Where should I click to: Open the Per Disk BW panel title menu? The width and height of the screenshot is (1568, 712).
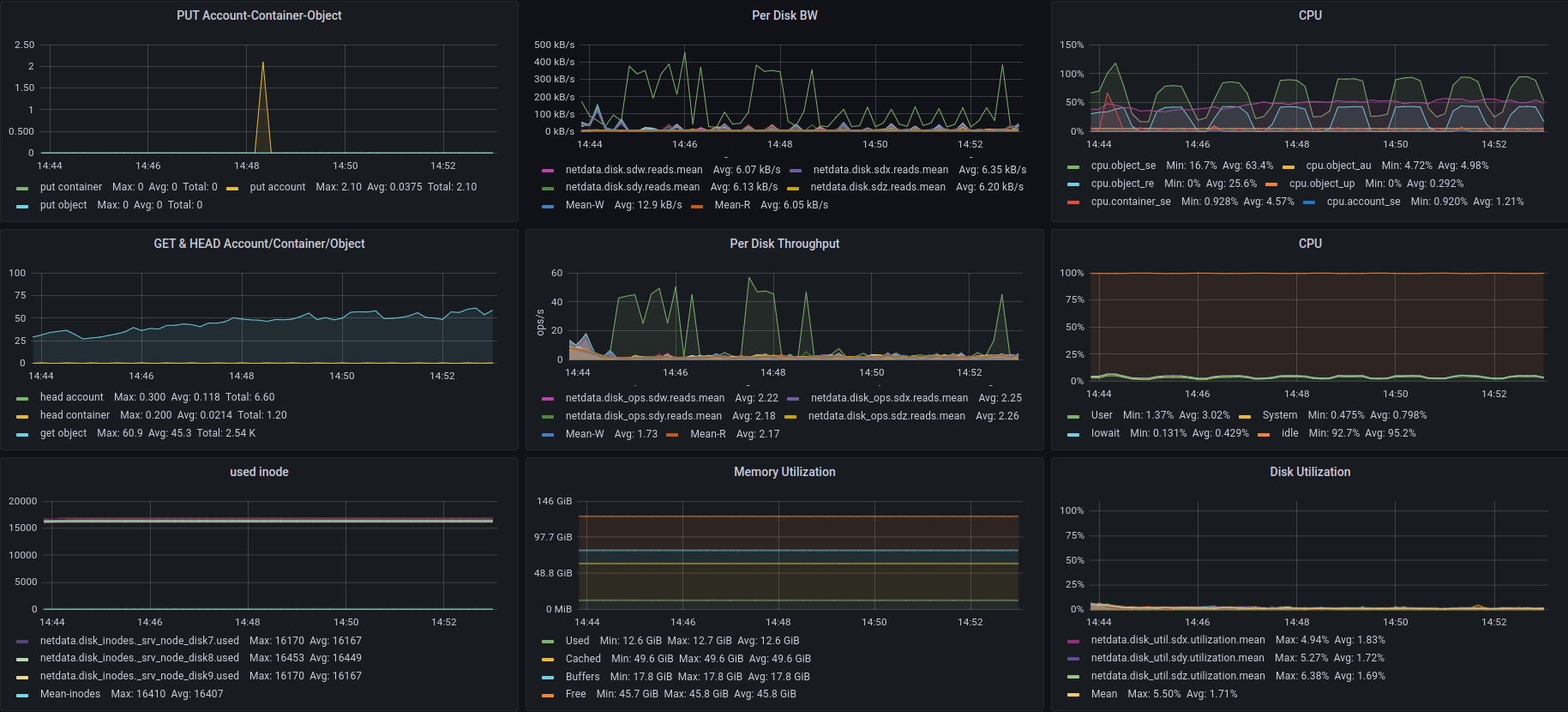point(784,15)
